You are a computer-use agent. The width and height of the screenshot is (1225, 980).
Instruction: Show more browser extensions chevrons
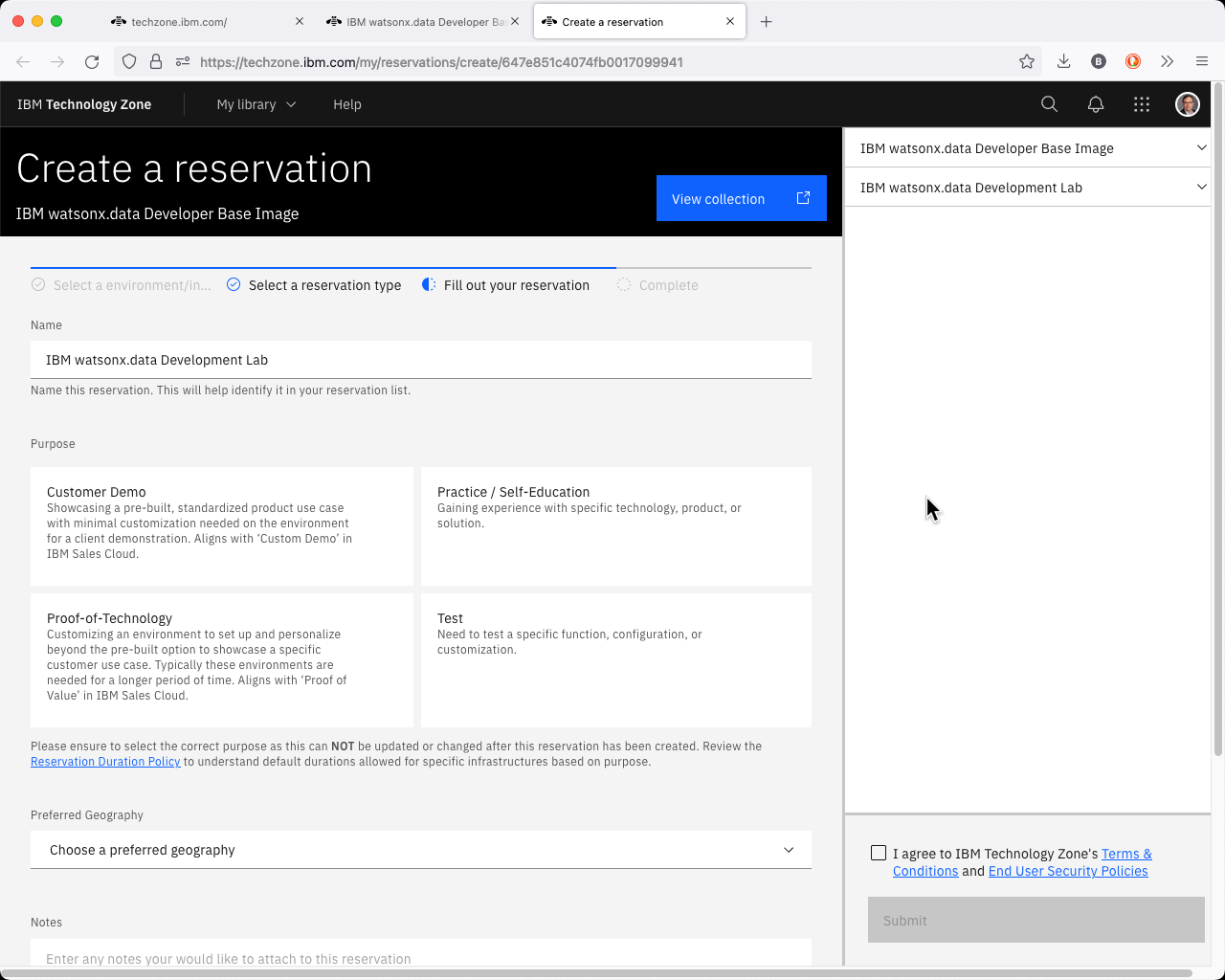[x=1167, y=61]
